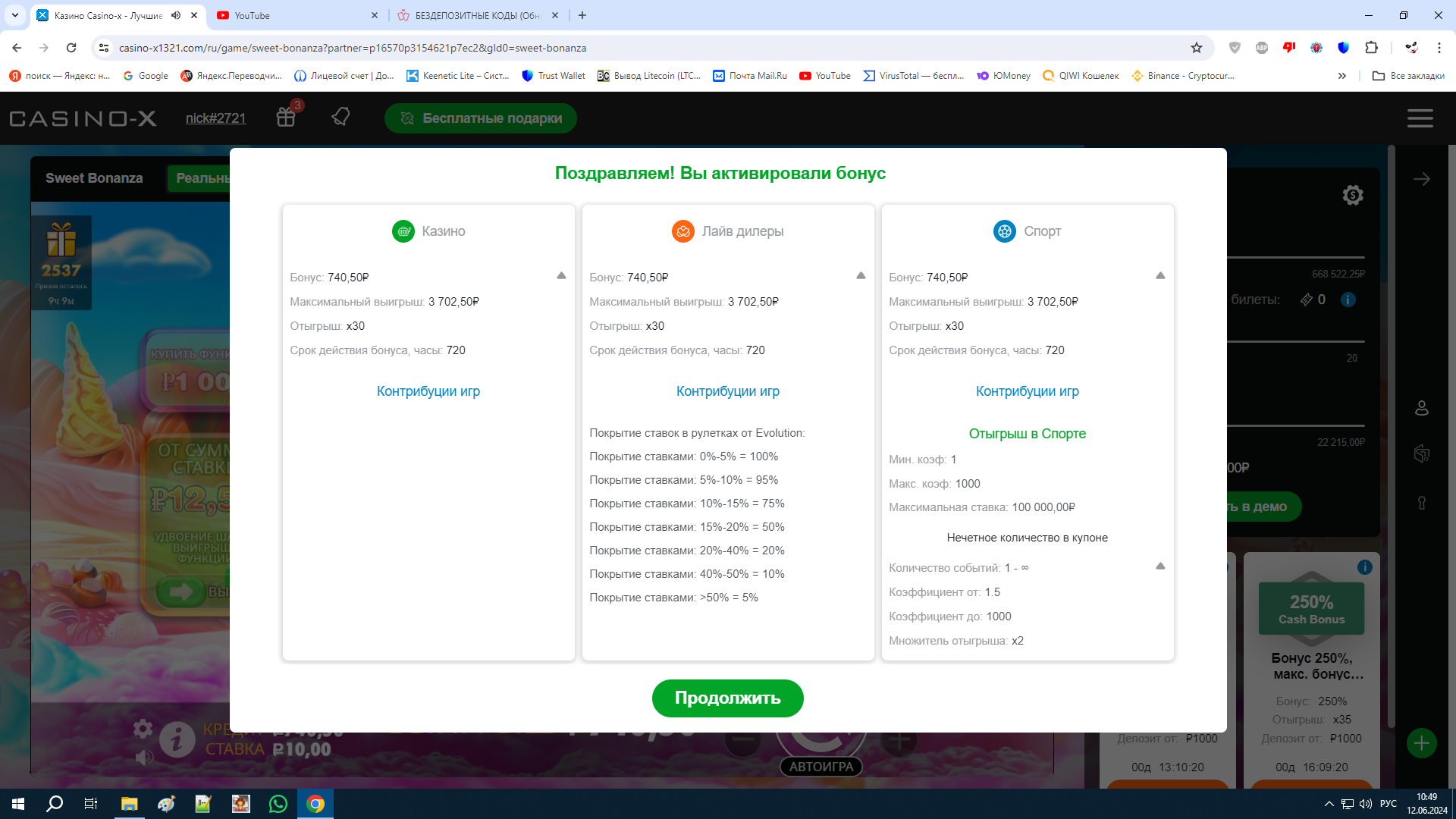
Task: Open the gift box notifications icon
Action: point(286,118)
